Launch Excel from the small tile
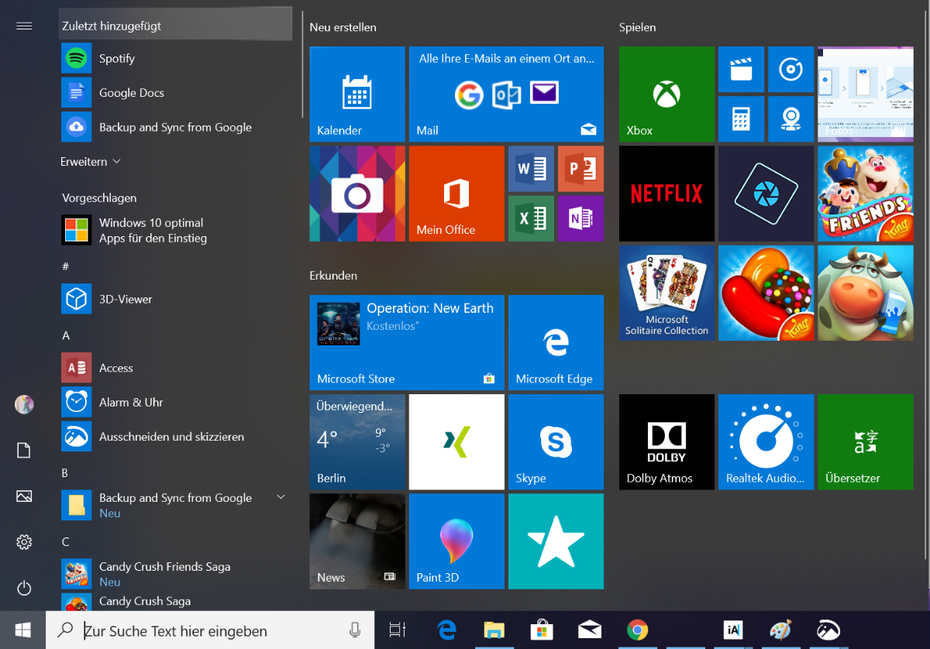Viewport: 930px width, 649px height. tap(531, 218)
